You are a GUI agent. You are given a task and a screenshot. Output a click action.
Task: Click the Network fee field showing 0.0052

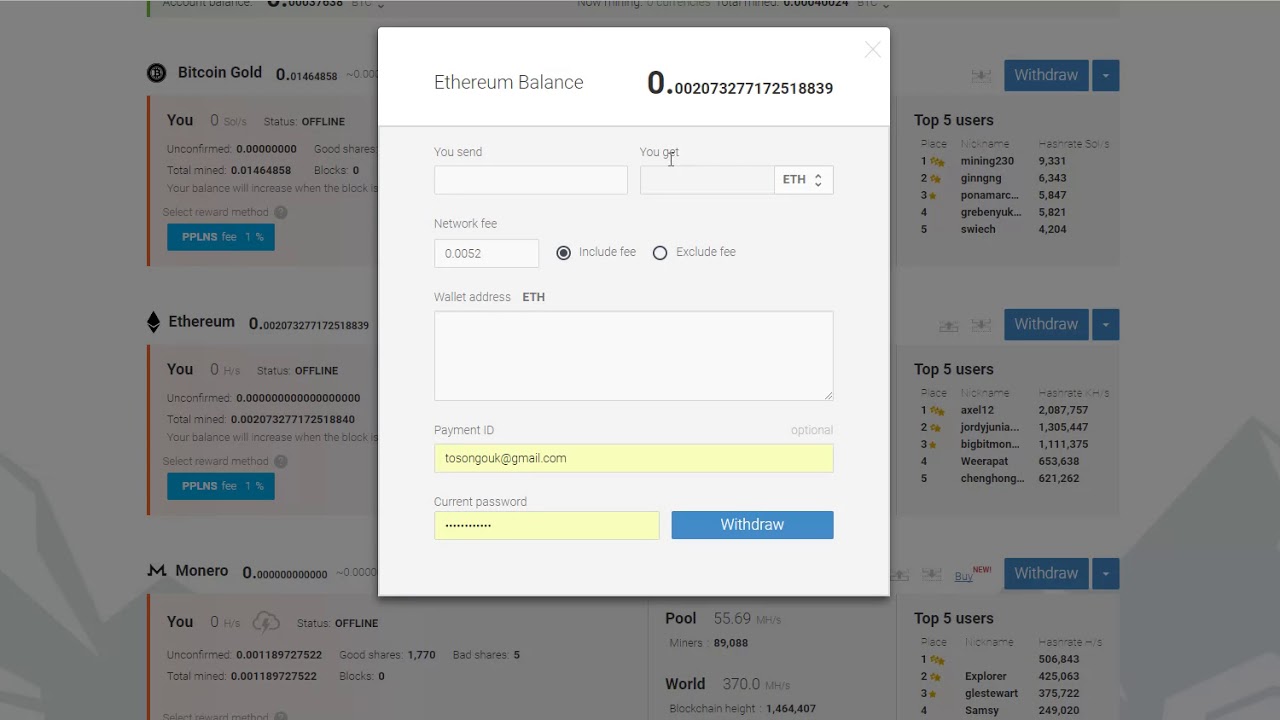click(486, 253)
